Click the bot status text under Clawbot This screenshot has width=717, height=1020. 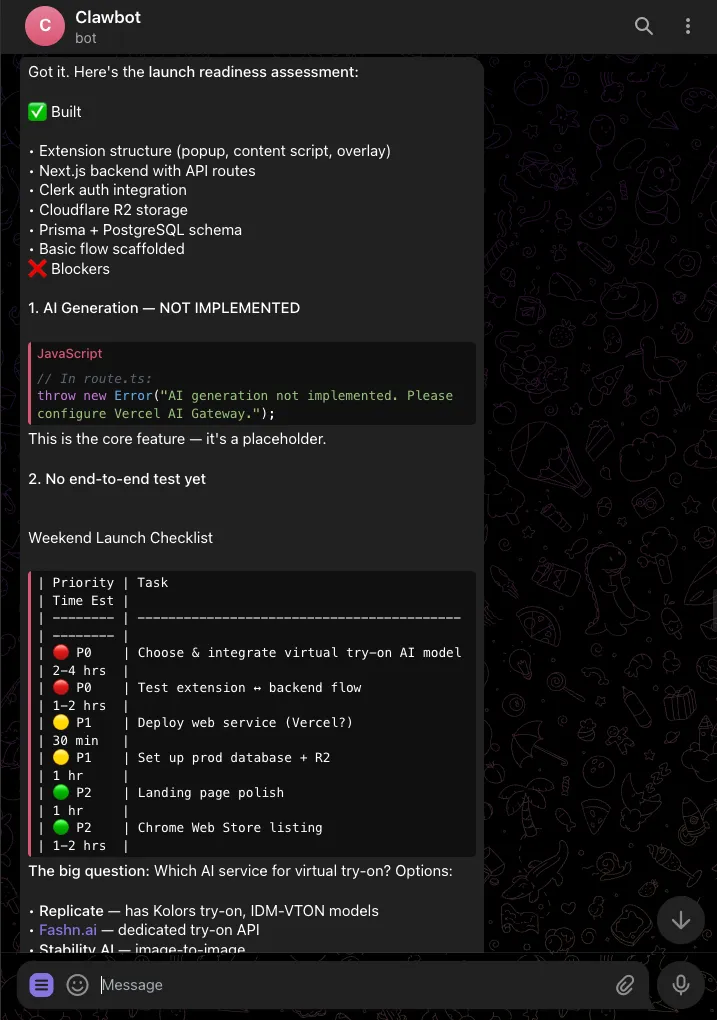click(85, 38)
